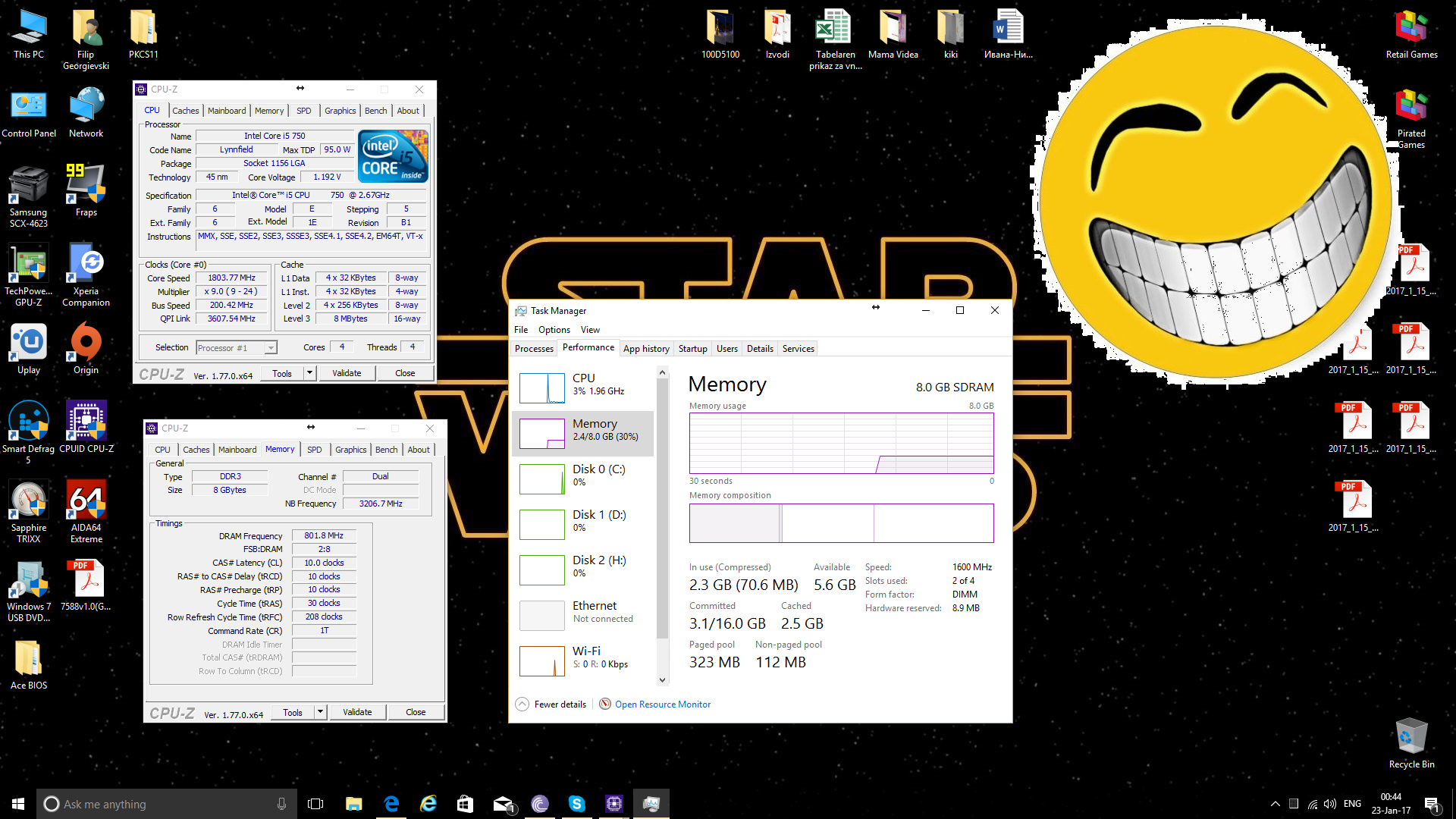Open the File menu in Task Manager
Screen dimensions: 1456x819
pos(521,330)
